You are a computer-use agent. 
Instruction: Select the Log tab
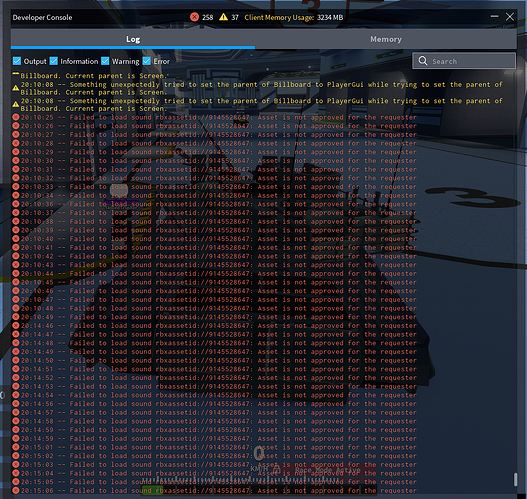click(x=133, y=39)
